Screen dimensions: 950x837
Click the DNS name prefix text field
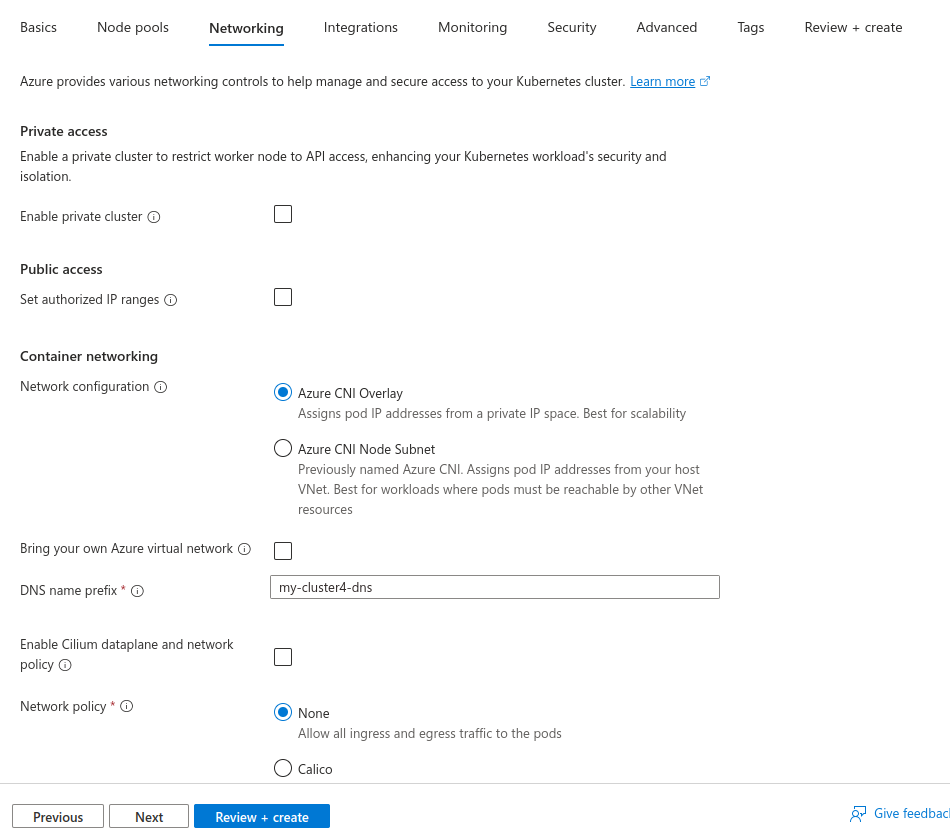click(495, 587)
